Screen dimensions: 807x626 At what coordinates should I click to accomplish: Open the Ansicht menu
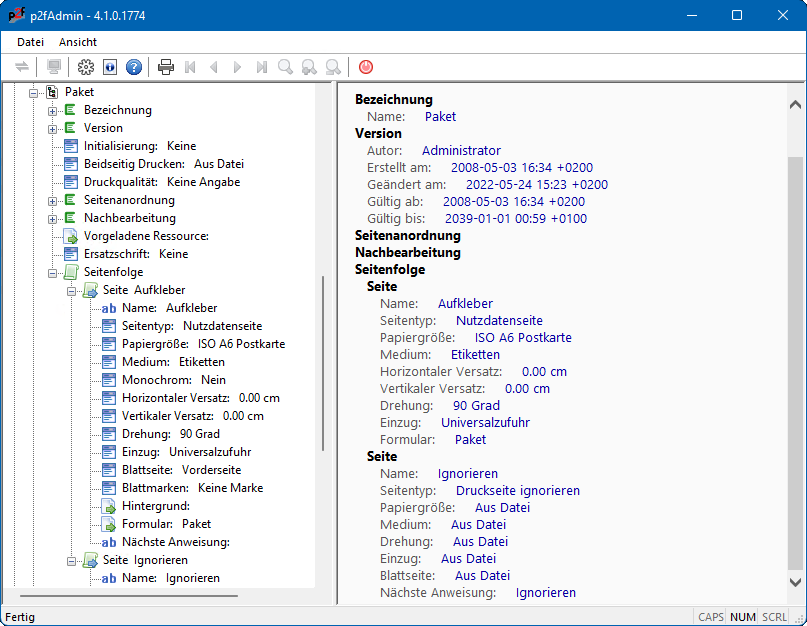coord(78,42)
